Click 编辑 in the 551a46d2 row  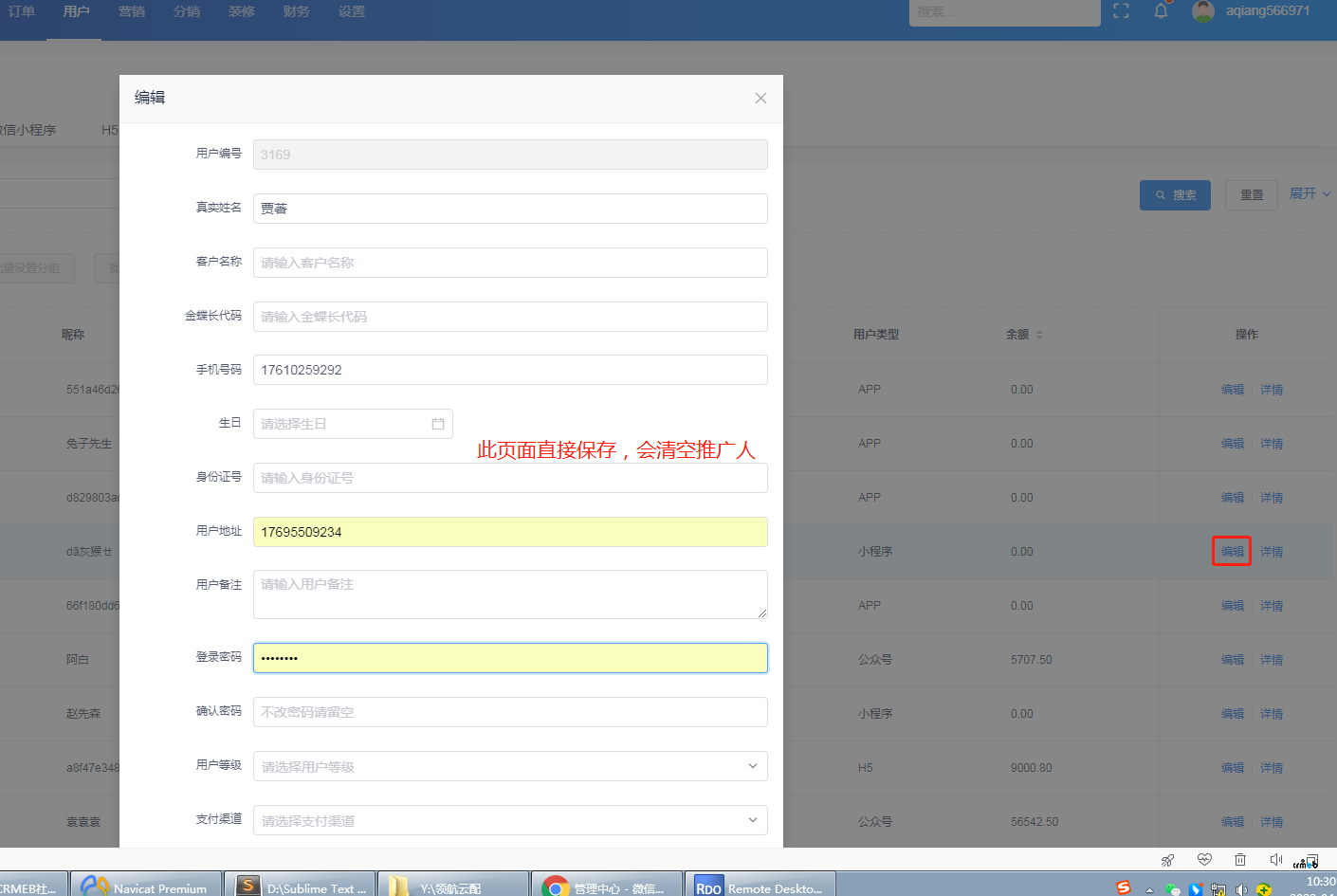point(1233,390)
